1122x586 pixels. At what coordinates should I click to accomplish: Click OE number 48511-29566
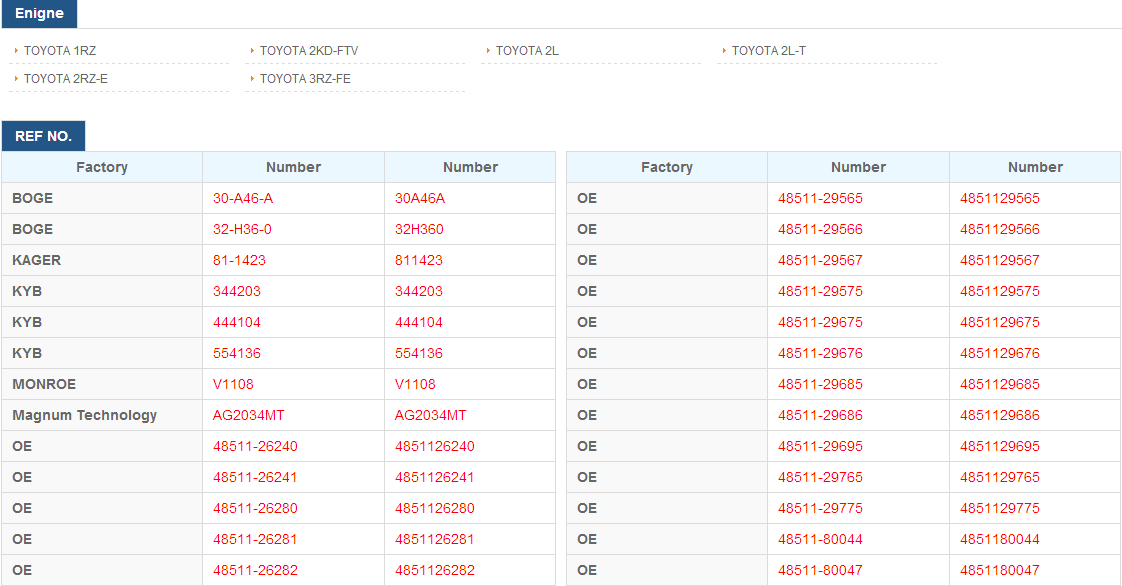[x=820, y=230]
